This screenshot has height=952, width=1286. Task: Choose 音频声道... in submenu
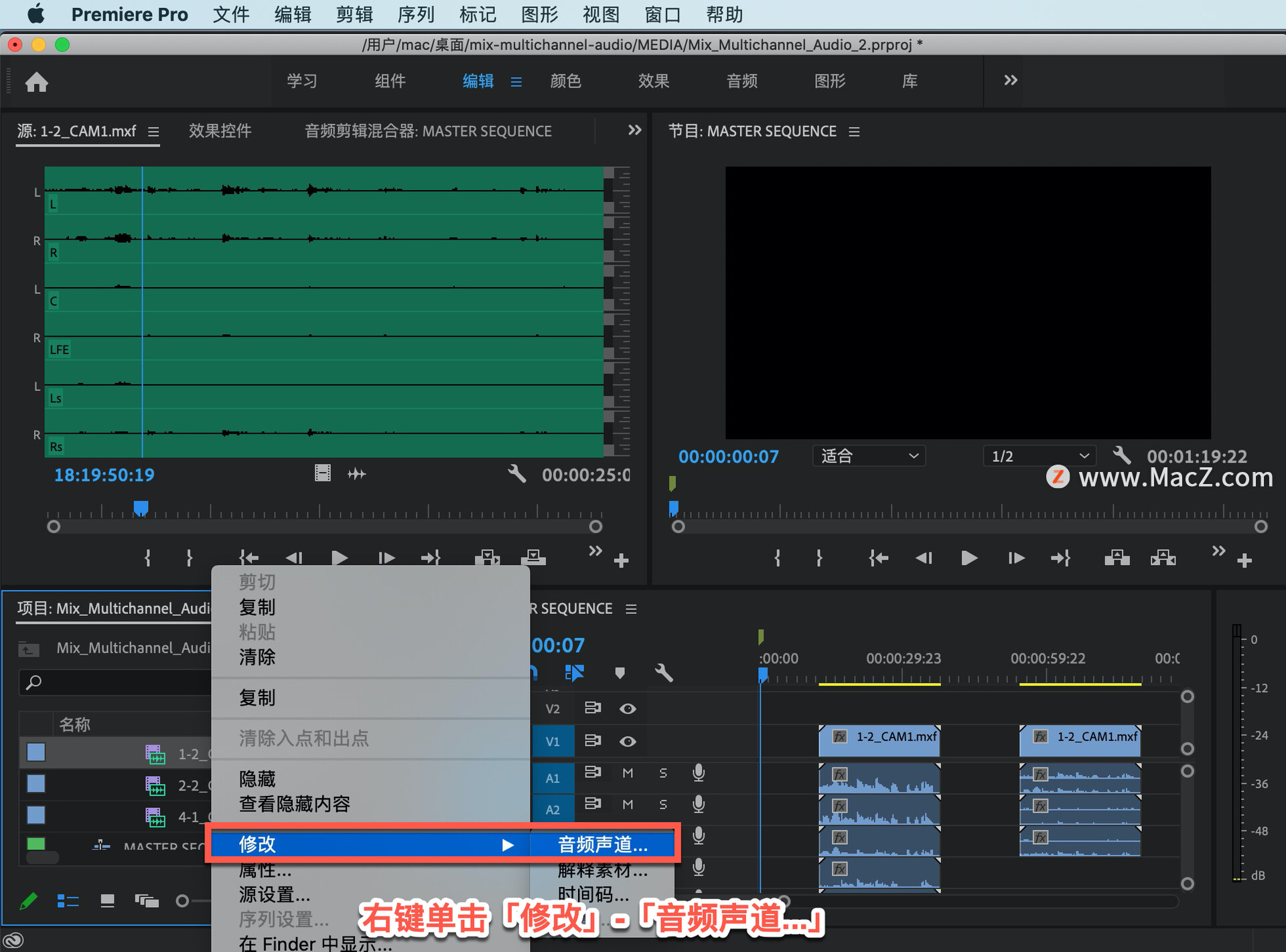[x=603, y=844]
